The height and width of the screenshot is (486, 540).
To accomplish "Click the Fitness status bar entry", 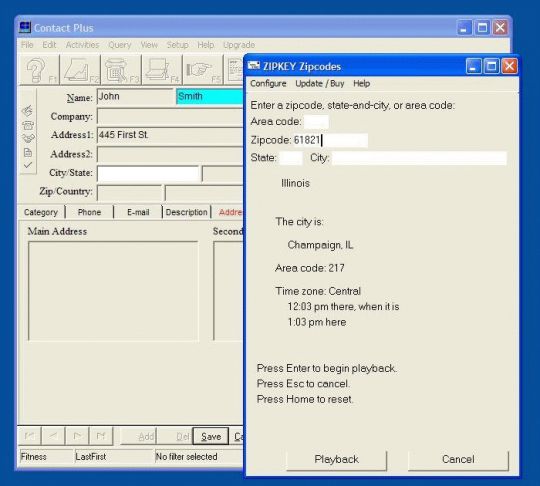I will (x=46, y=457).
